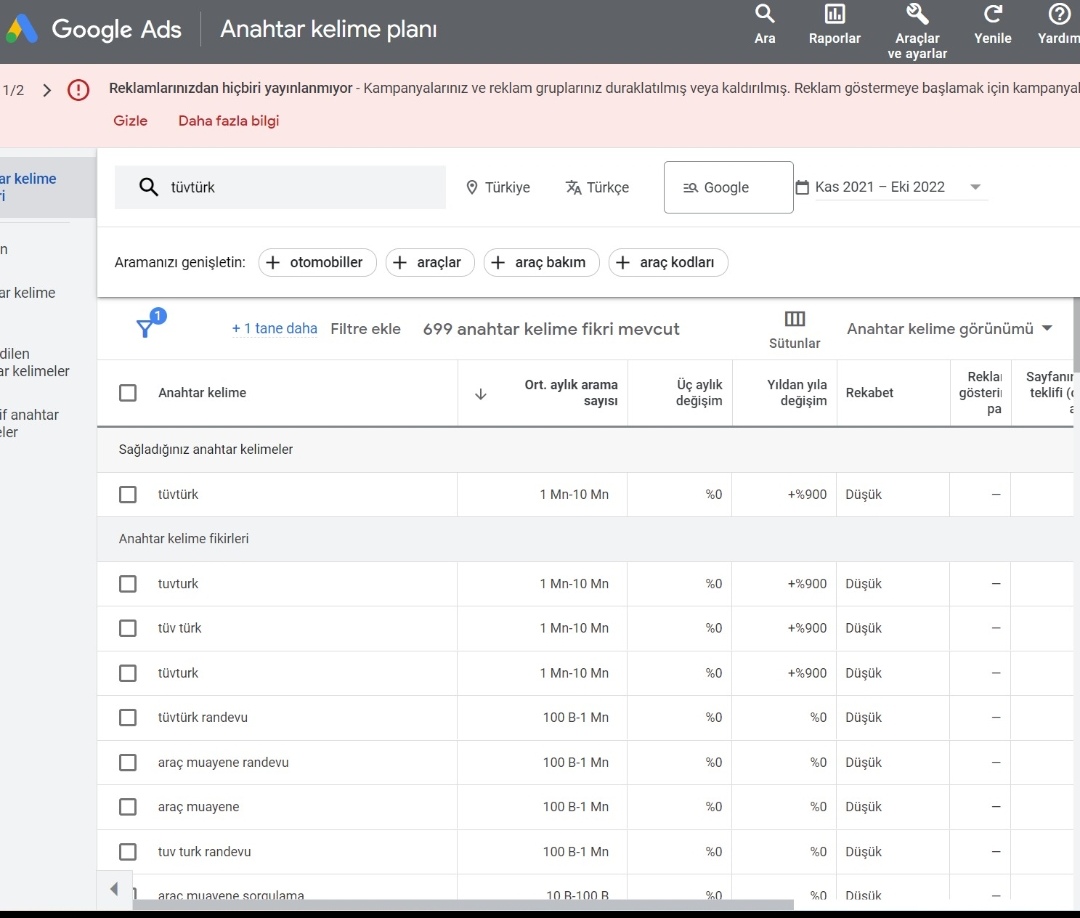Viewport: 1080px width, 918px height.
Task: Click Filtre ekle
Action: pos(366,328)
